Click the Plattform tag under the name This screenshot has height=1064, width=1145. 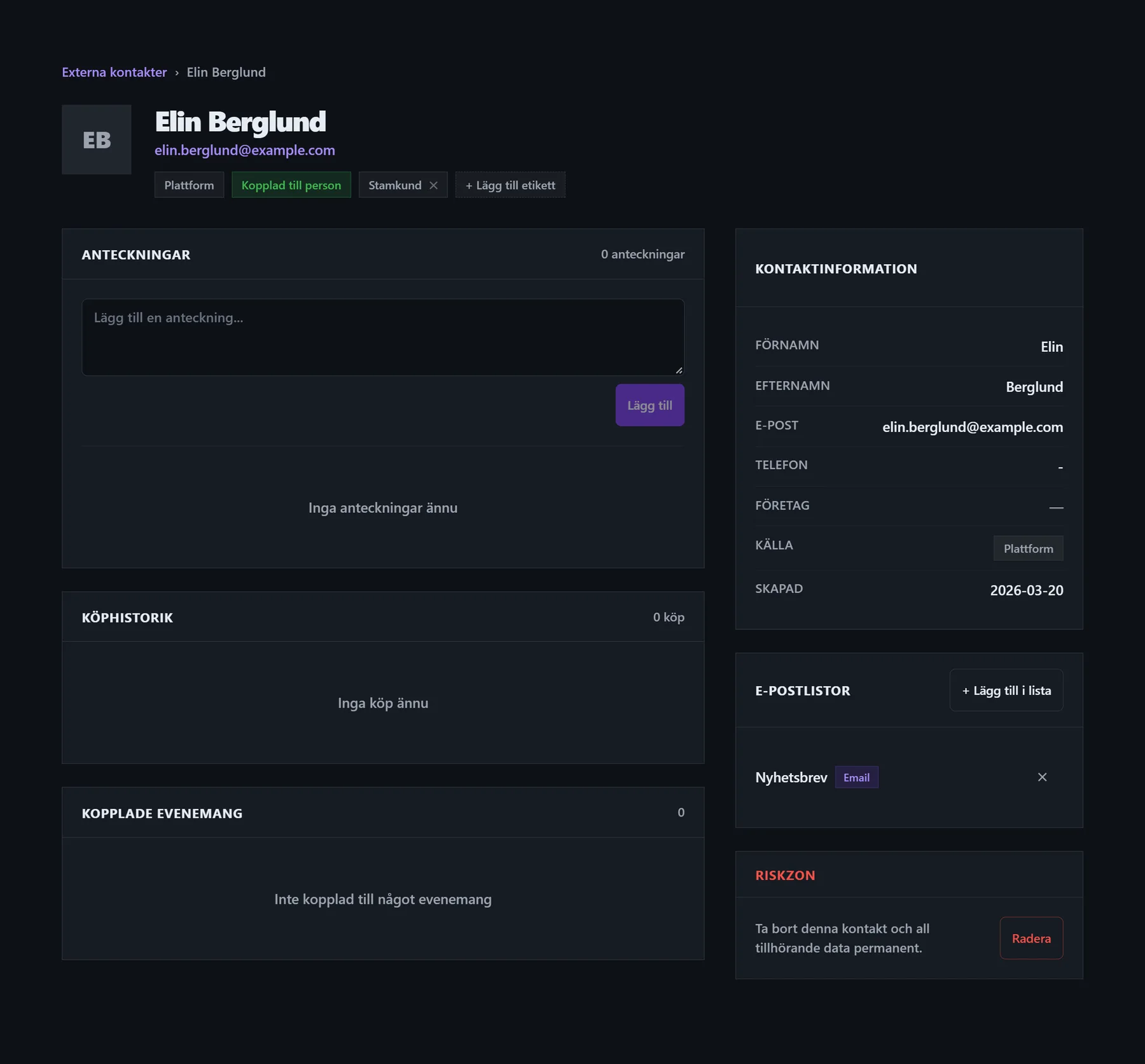[189, 185]
